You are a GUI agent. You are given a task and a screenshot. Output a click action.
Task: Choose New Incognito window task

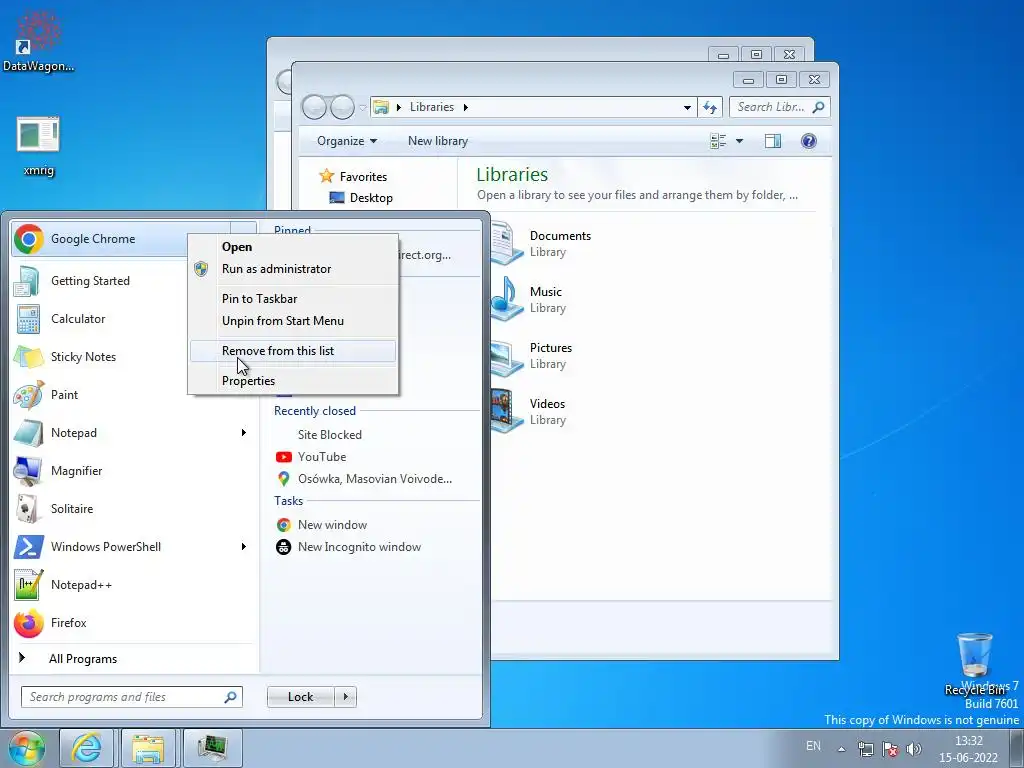pos(376,547)
